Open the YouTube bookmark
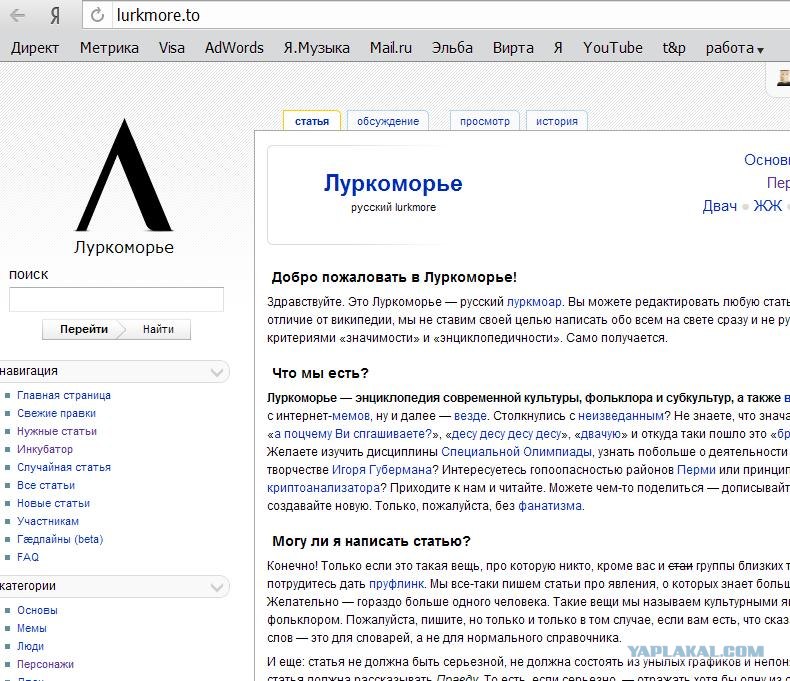Image resolution: width=790 pixels, height=681 pixels. (x=613, y=48)
